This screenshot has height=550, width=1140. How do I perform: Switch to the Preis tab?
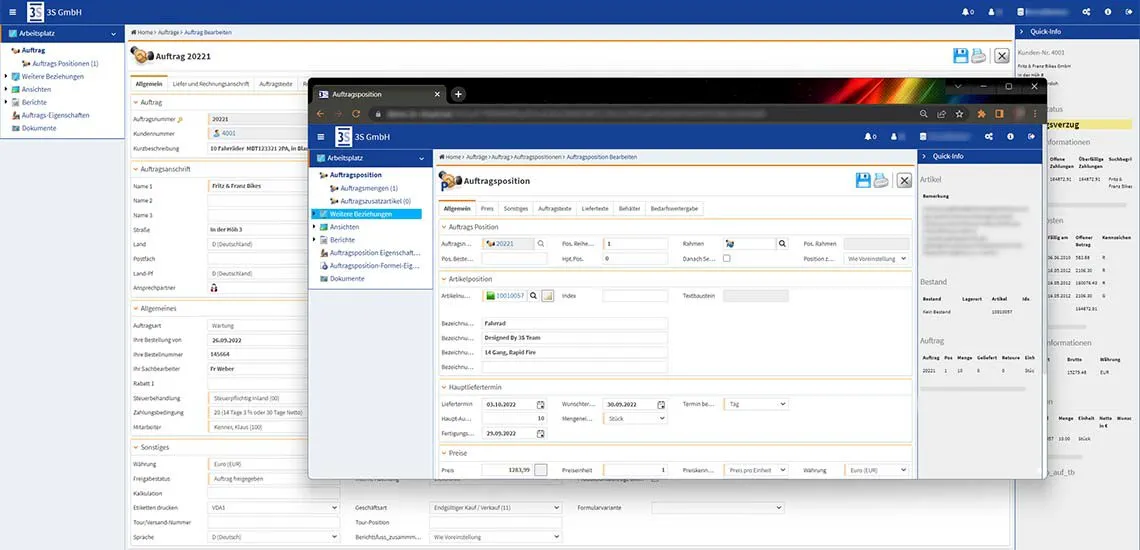point(487,208)
